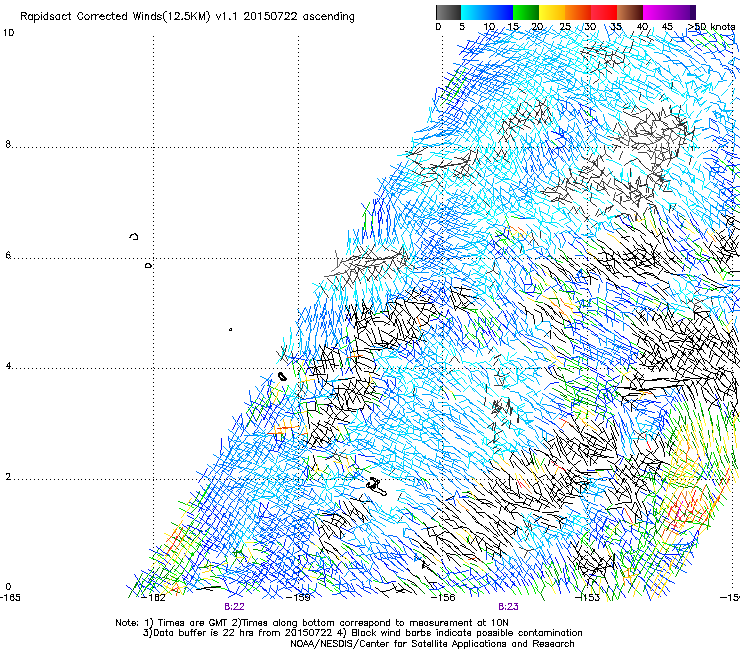Click the longitude axis label "-165"
The image size is (740, 650).
click(x=10, y=598)
